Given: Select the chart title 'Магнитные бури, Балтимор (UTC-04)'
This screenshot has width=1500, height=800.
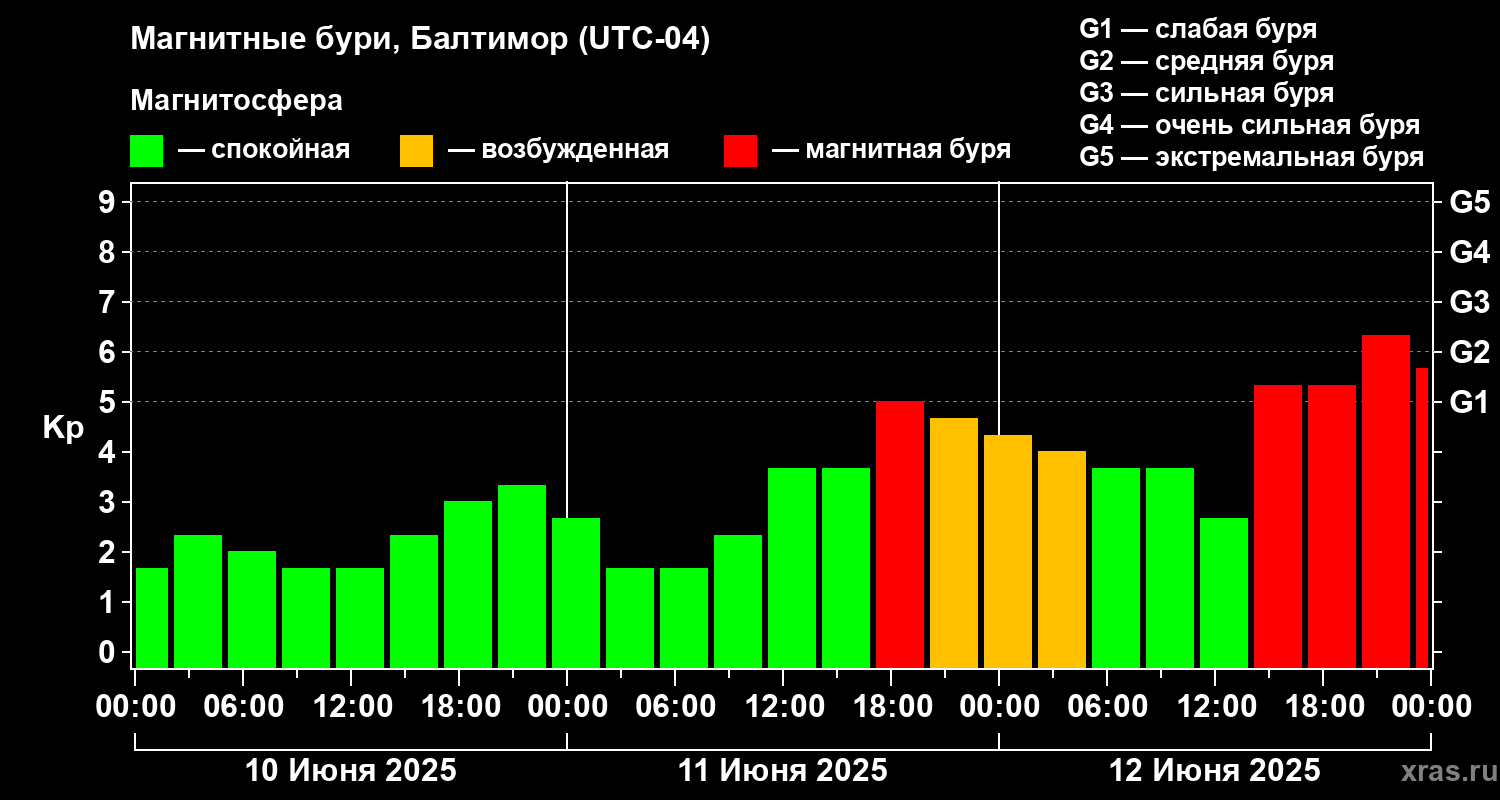Looking at the screenshot, I should 420,40.
